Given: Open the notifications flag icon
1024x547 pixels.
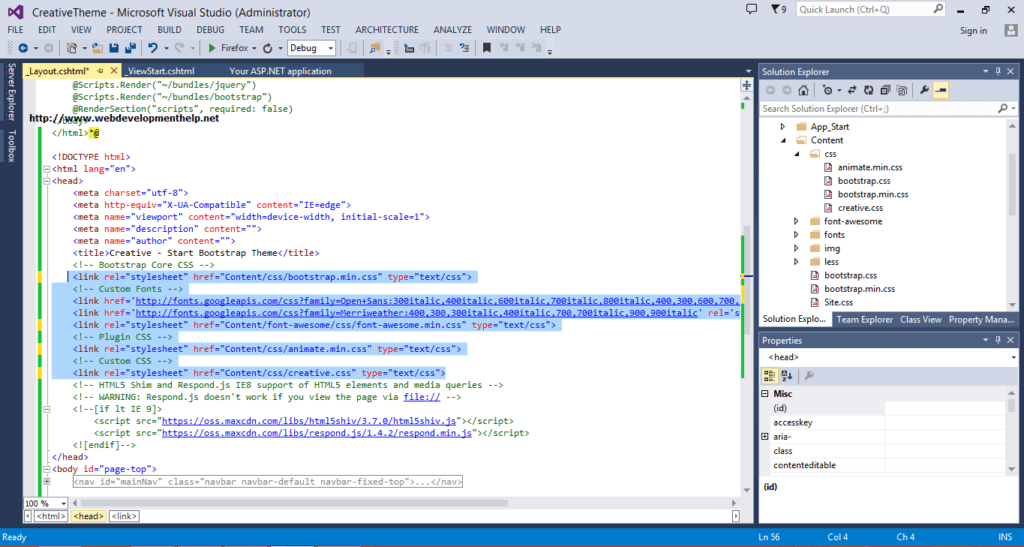Looking at the screenshot, I should point(775,9).
